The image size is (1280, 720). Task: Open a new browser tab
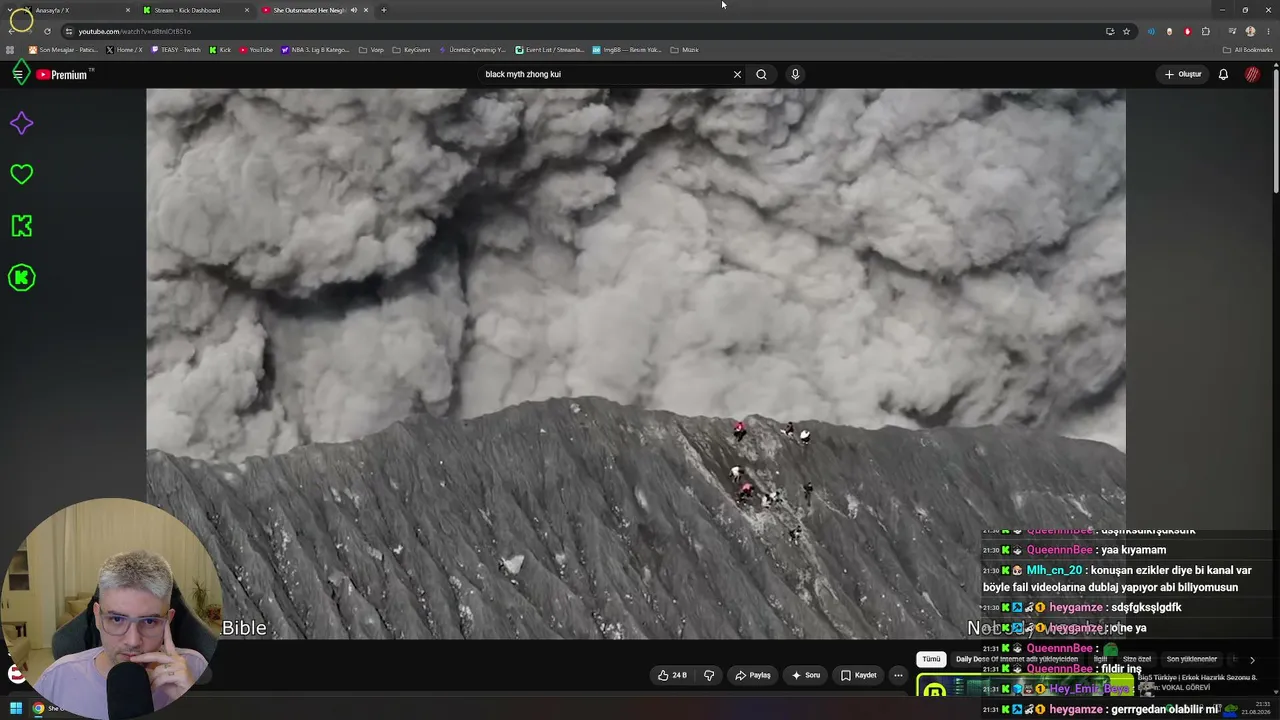pyautogui.click(x=383, y=10)
